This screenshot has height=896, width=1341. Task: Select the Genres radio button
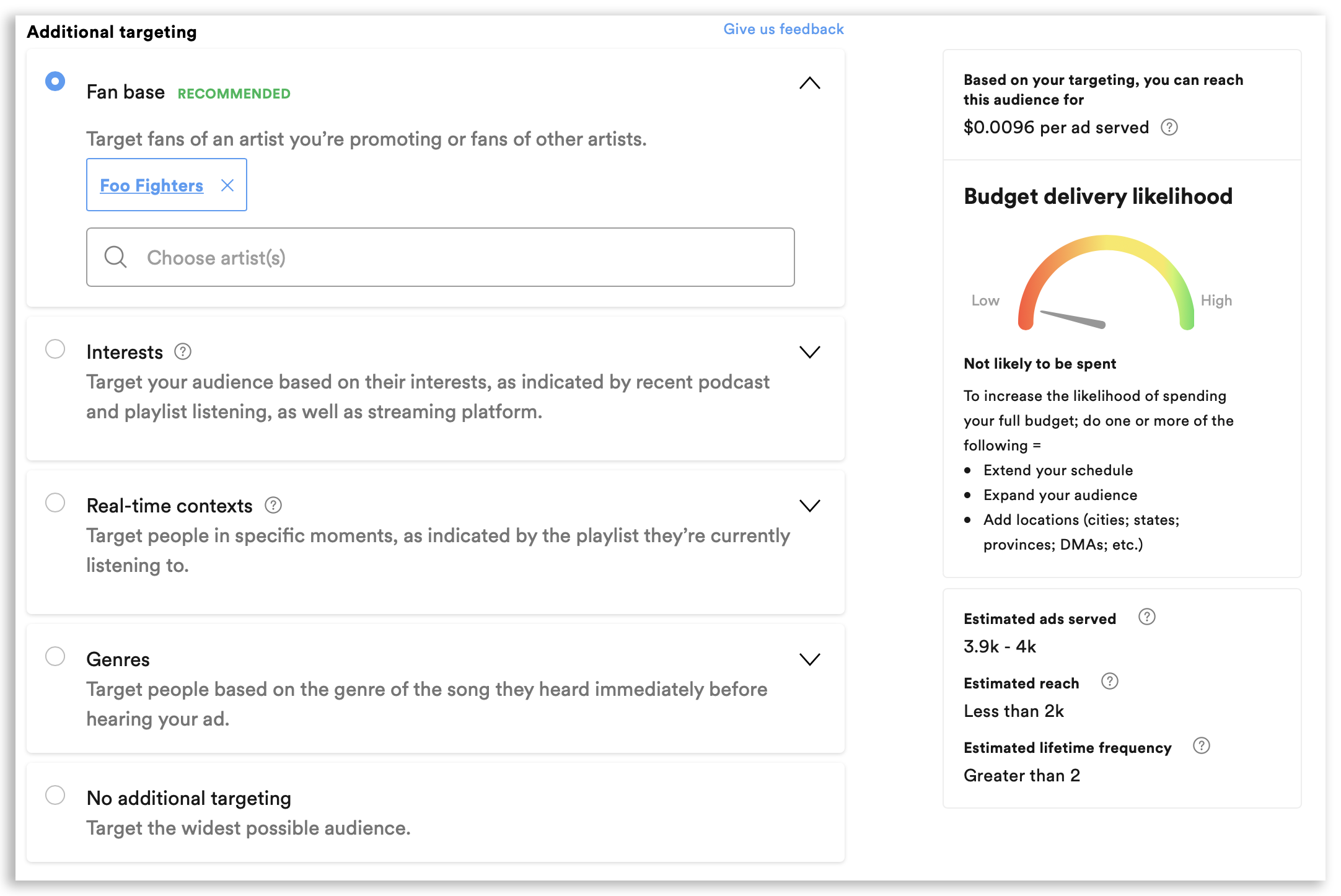click(55, 656)
